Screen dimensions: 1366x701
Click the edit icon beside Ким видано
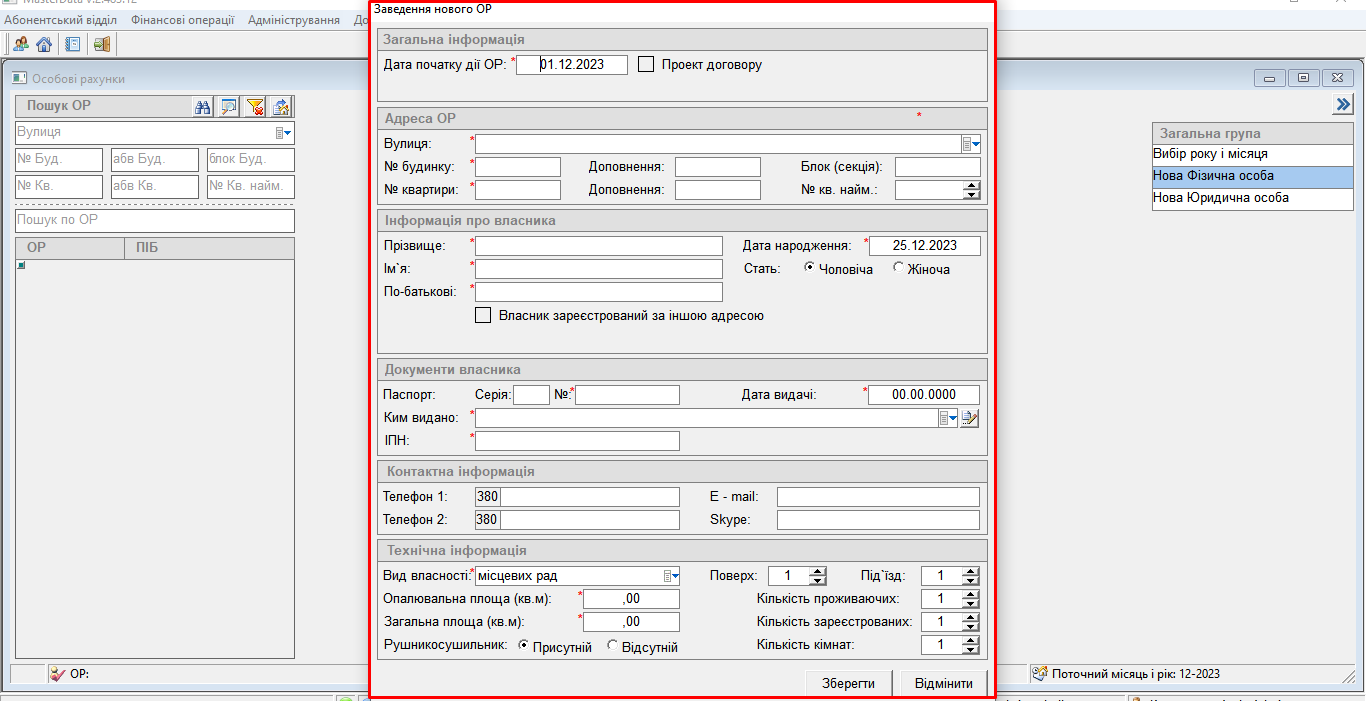[969, 418]
